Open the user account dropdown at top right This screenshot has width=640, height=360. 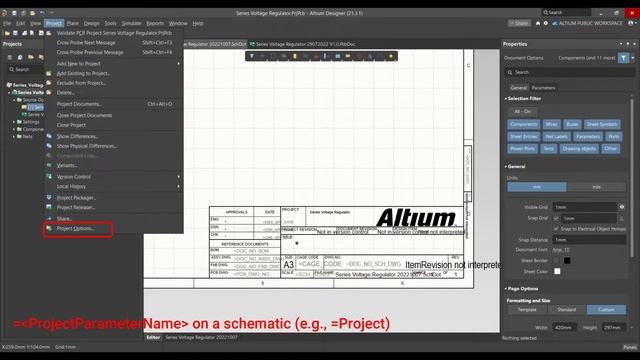tap(632, 24)
